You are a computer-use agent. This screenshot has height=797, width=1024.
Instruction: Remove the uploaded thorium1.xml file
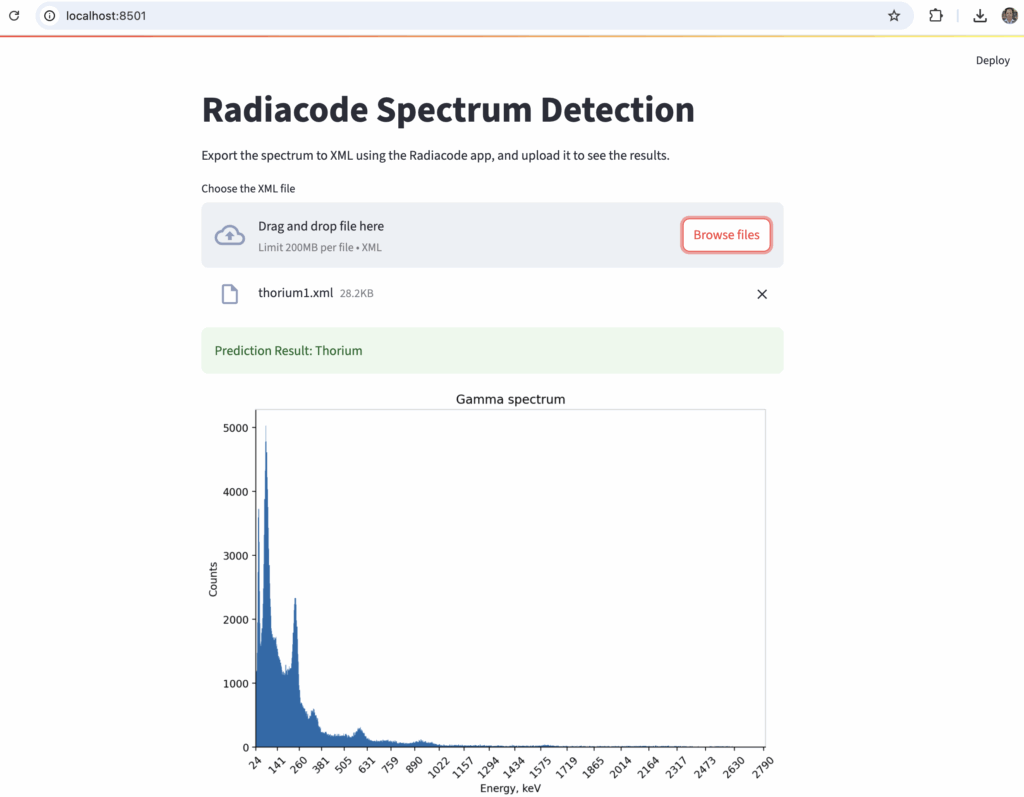[x=762, y=294]
